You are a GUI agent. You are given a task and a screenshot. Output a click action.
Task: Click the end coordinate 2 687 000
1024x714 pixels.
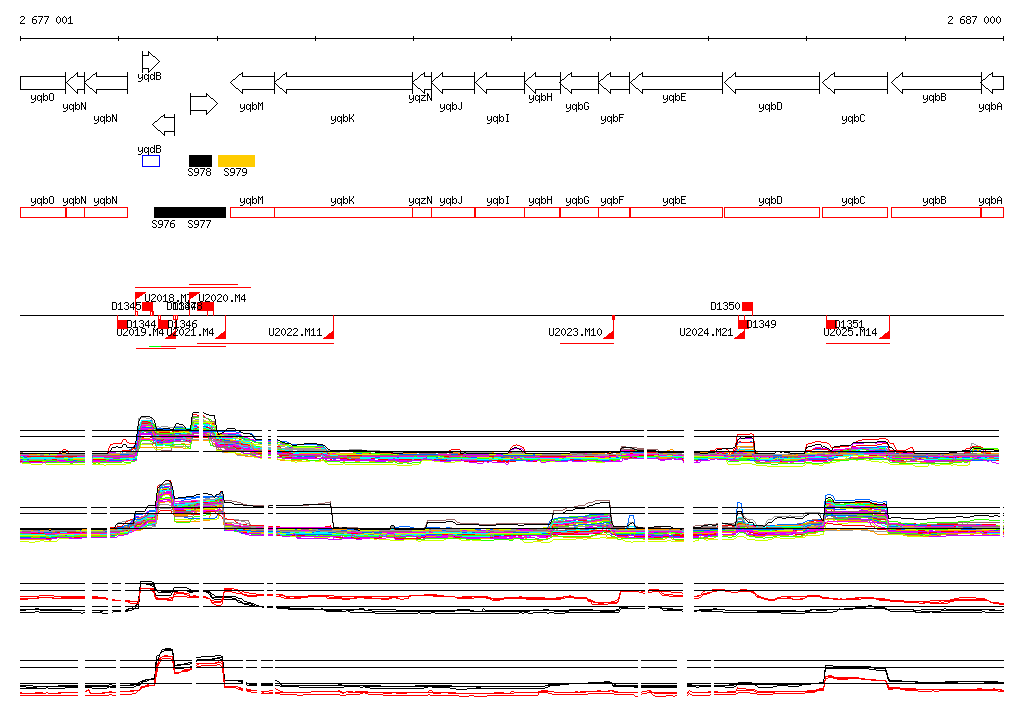[974, 20]
